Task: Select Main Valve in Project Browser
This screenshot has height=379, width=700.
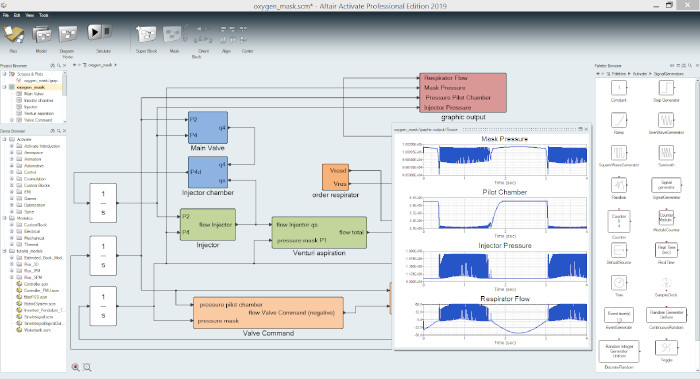Action: pos(33,94)
